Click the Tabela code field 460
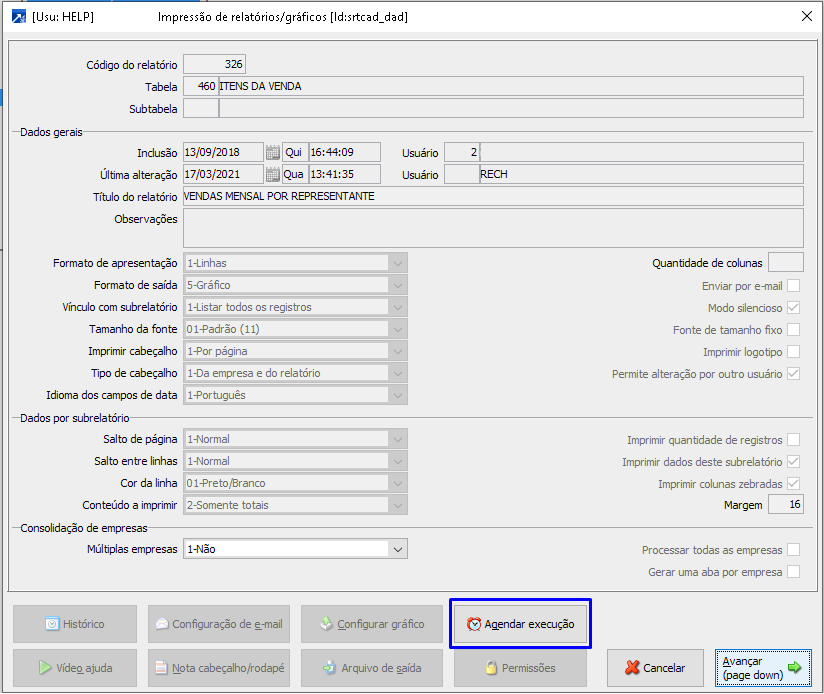This screenshot has height=694, width=824. [201, 87]
